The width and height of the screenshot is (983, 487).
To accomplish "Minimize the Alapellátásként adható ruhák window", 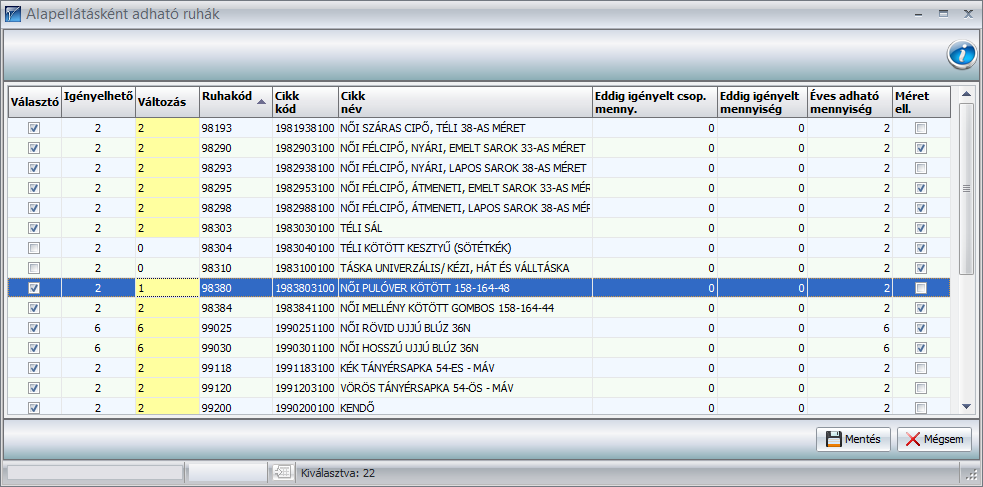I will point(918,14).
